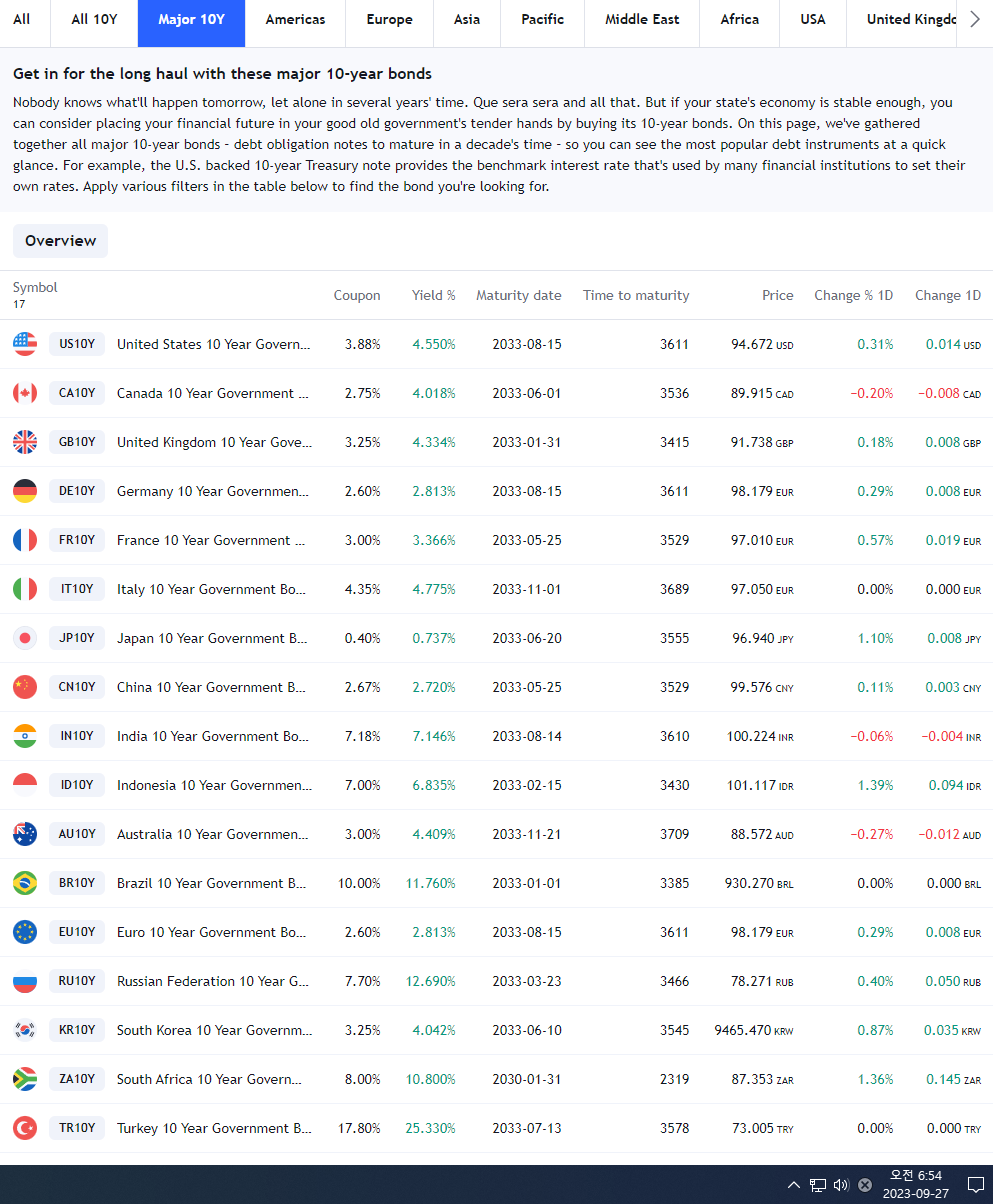Click the Euro flag icon
The image size is (993, 1204).
pos(25,932)
